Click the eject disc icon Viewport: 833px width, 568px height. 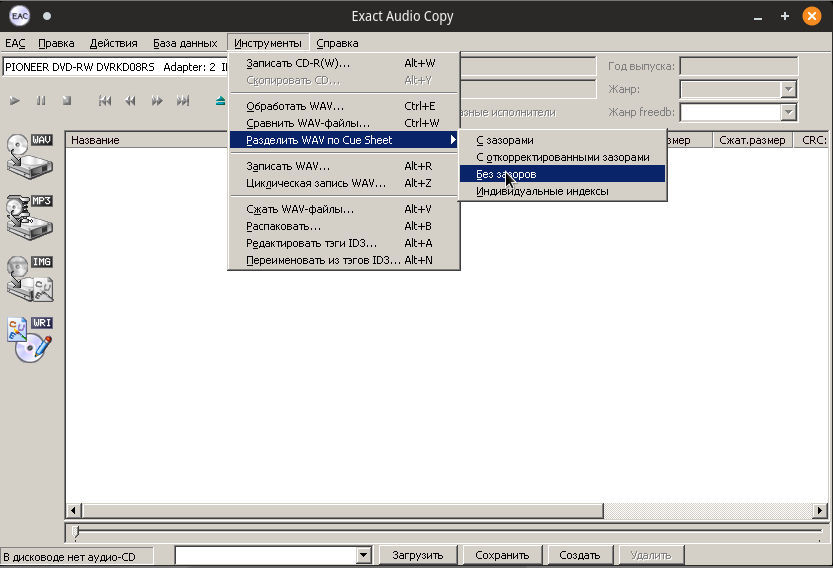click(x=220, y=100)
